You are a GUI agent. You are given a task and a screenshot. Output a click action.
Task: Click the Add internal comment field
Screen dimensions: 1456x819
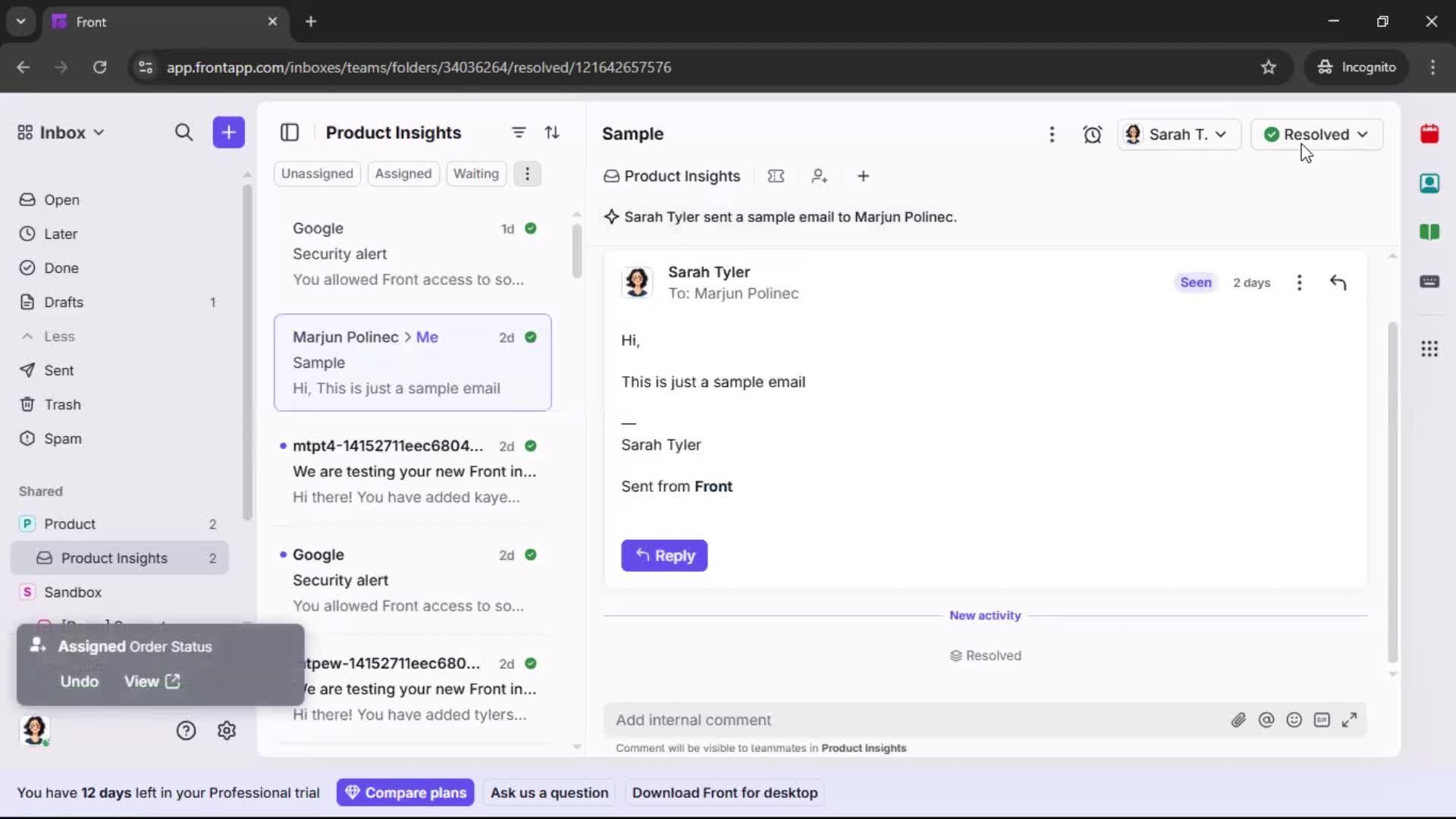834,720
